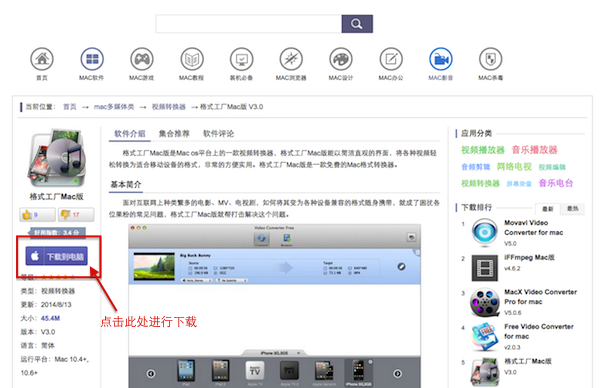Click the 下载到电脑 download button
Screen dimensions: 600x388
click(x=57, y=256)
